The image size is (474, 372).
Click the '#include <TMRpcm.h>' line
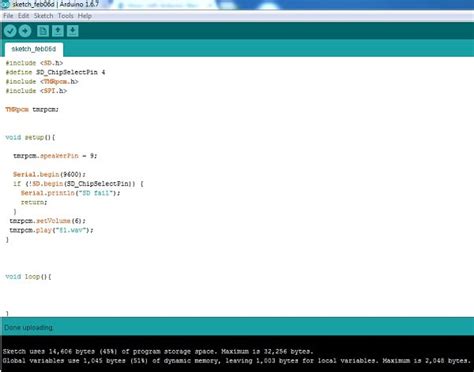pos(42,82)
